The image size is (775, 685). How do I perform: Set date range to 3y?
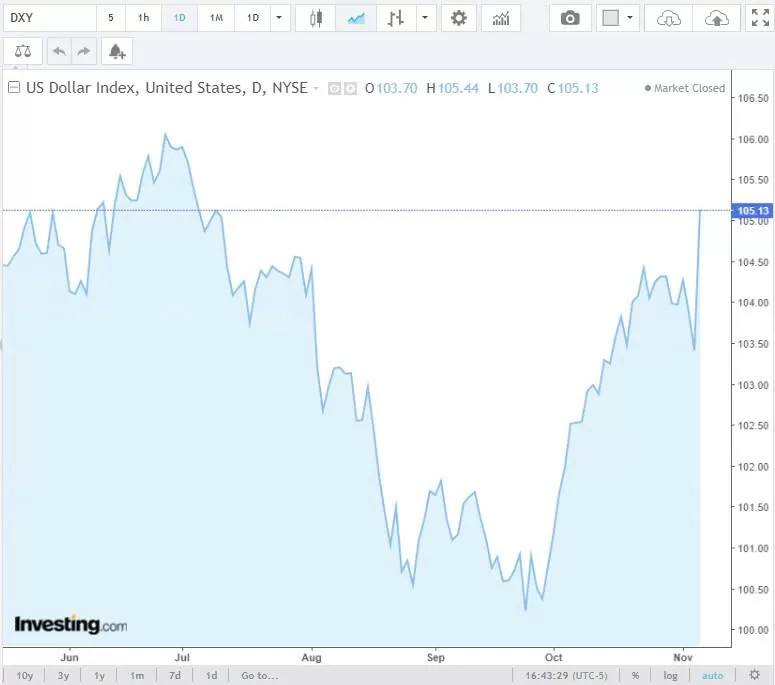tap(63, 675)
